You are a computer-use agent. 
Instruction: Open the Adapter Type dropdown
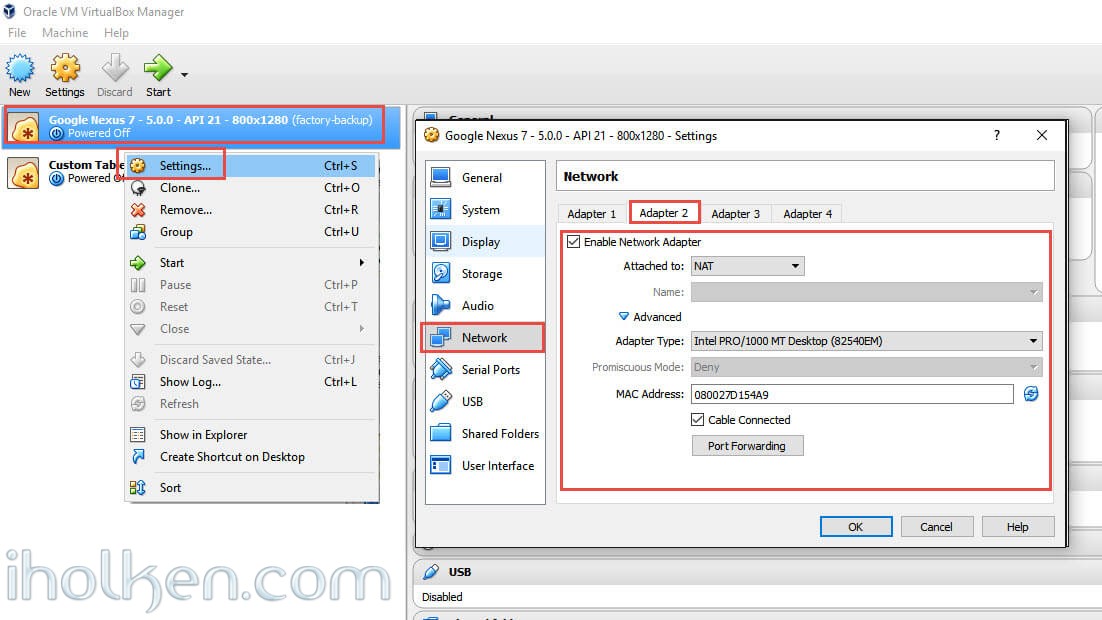click(867, 341)
